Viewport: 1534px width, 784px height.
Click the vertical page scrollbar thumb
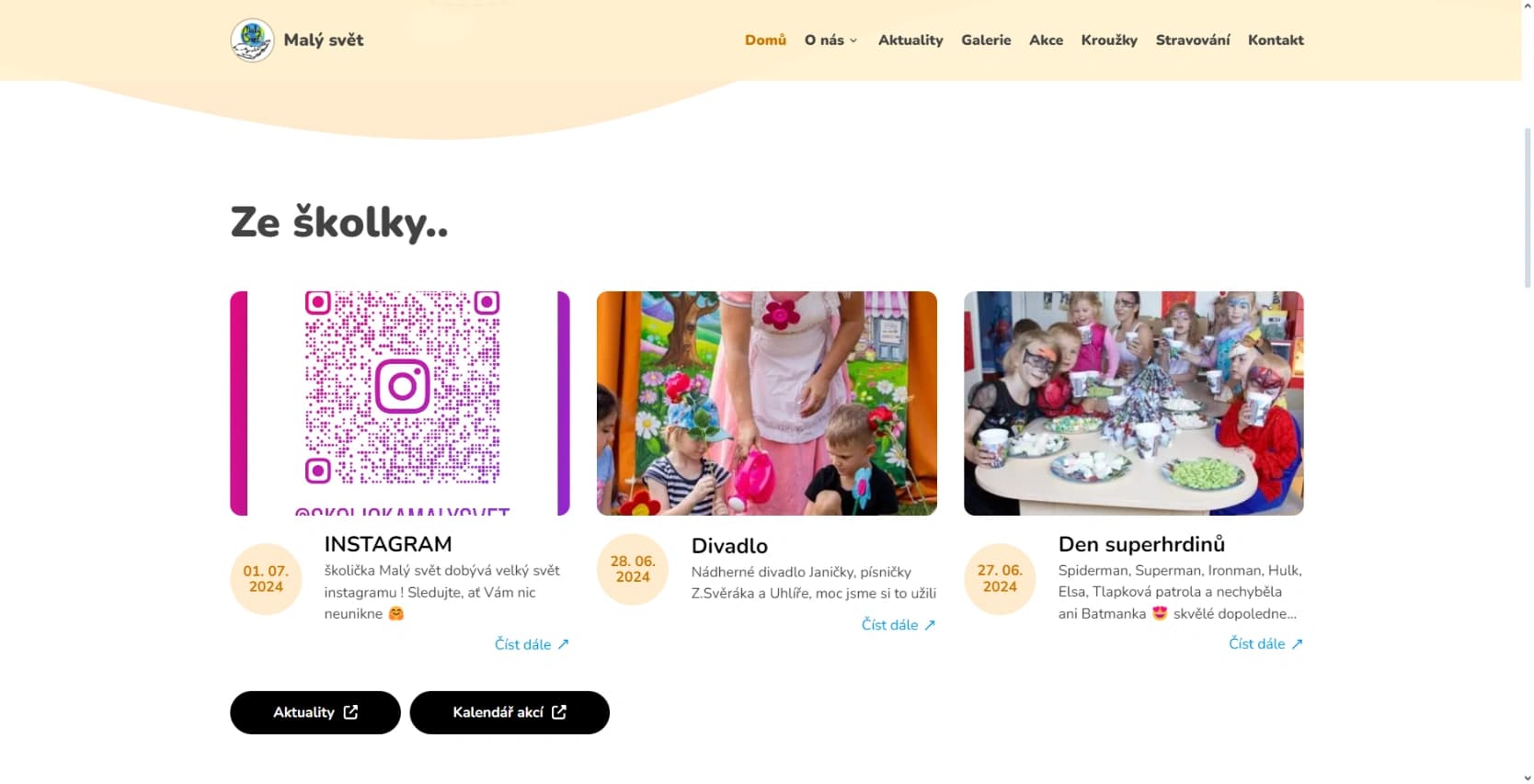coord(1528,210)
